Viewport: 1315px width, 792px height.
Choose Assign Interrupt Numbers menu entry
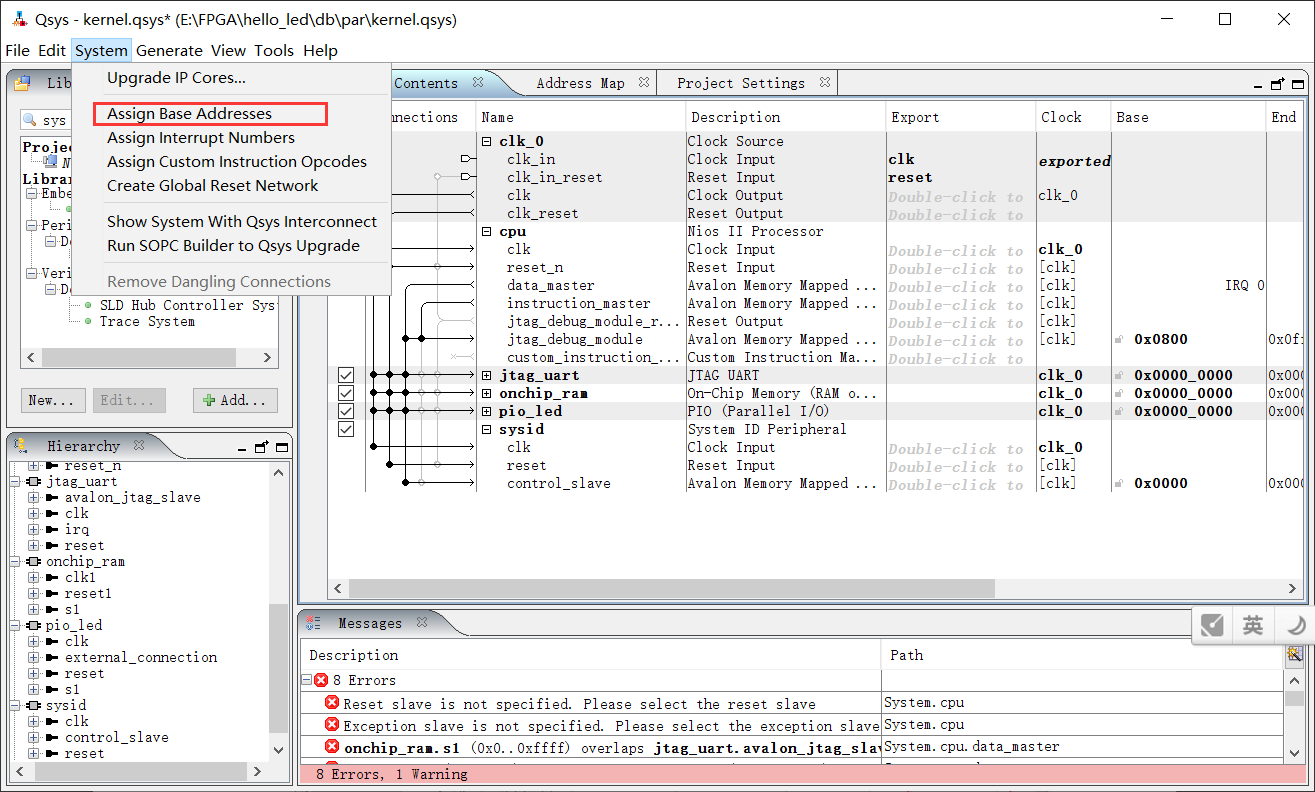click(x=201, y=138)
